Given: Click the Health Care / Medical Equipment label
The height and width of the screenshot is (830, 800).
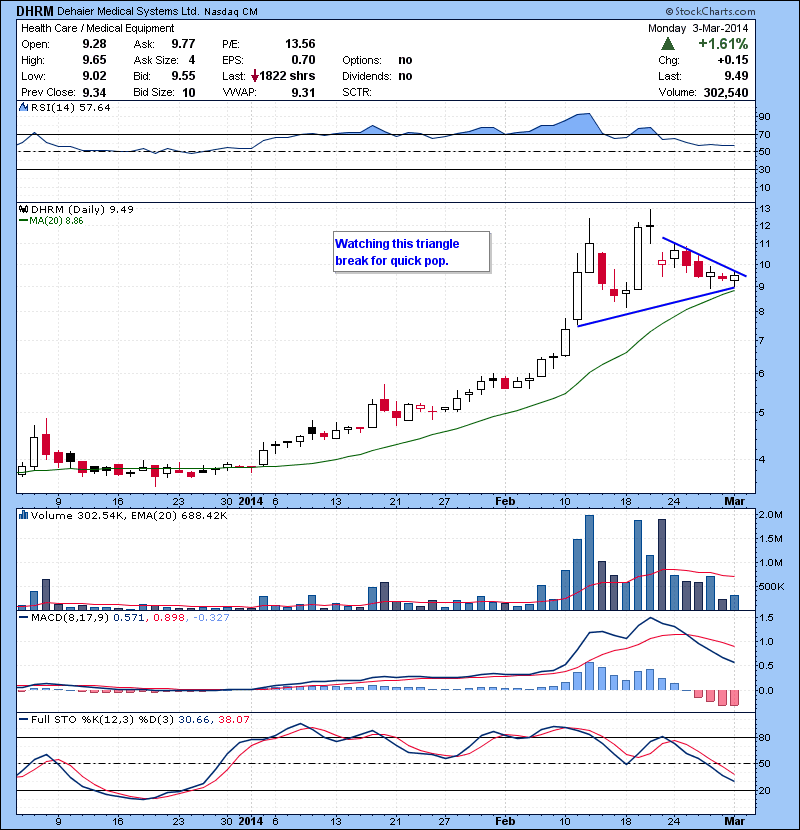Looking at the screenshot, I should click(x=97, y=28).
